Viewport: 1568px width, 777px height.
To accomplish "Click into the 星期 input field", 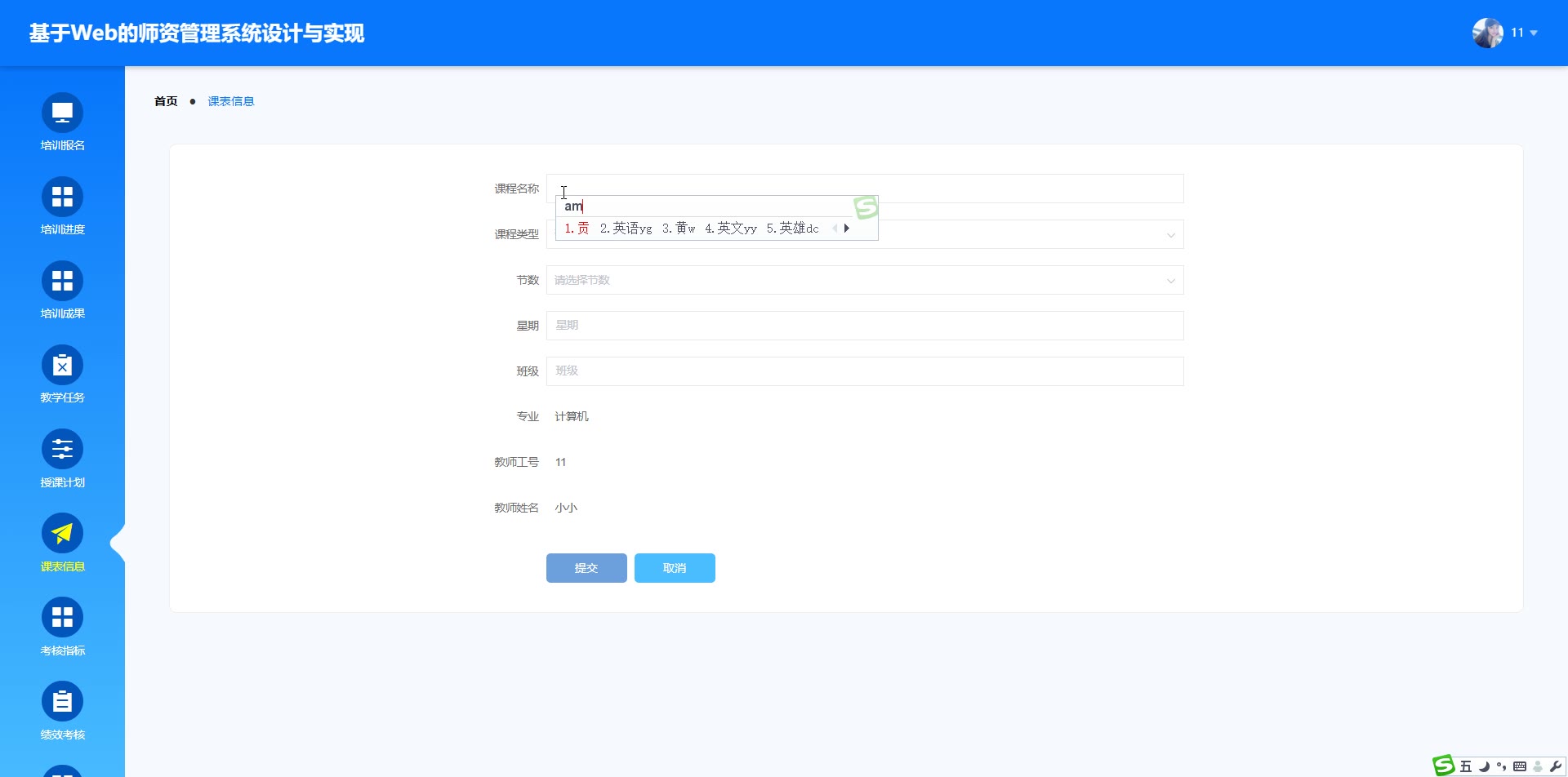I will pos(865,326).
